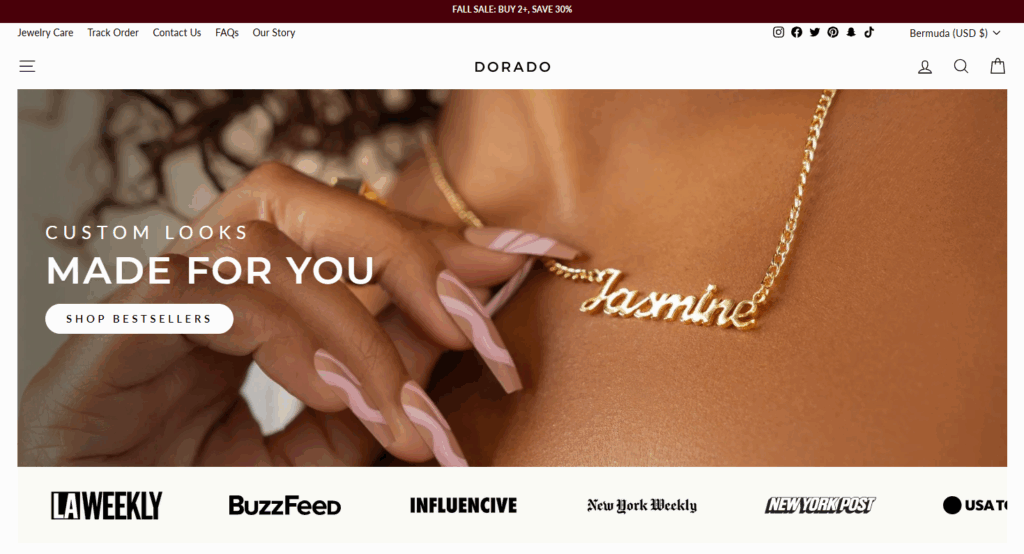Go to Jewelry Care page
The height and width of the screenshot is (554, 1024).
coord(45,33)
